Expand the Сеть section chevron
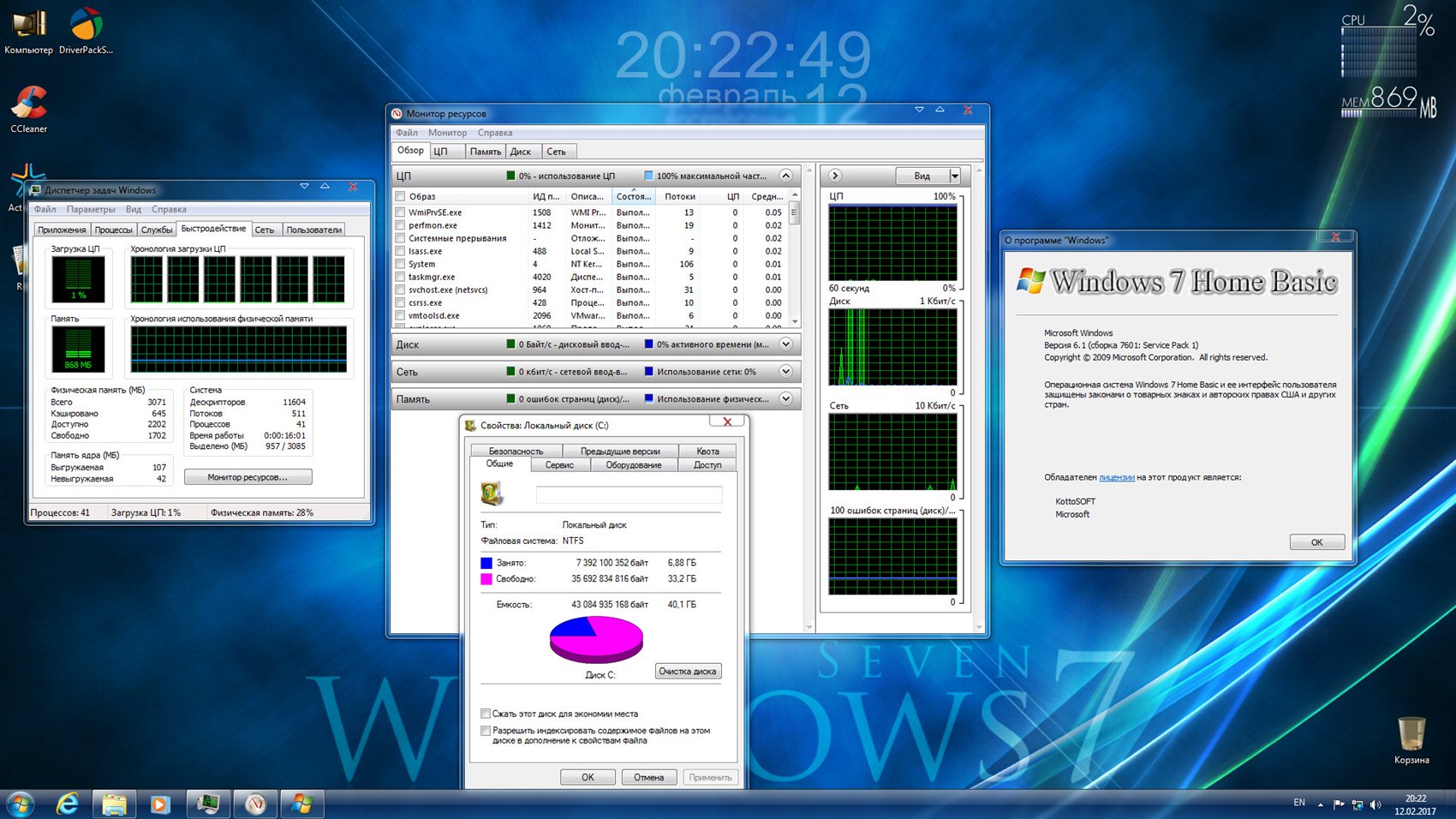This screenshot has height=819, width=1456. [x=785, y=372]
